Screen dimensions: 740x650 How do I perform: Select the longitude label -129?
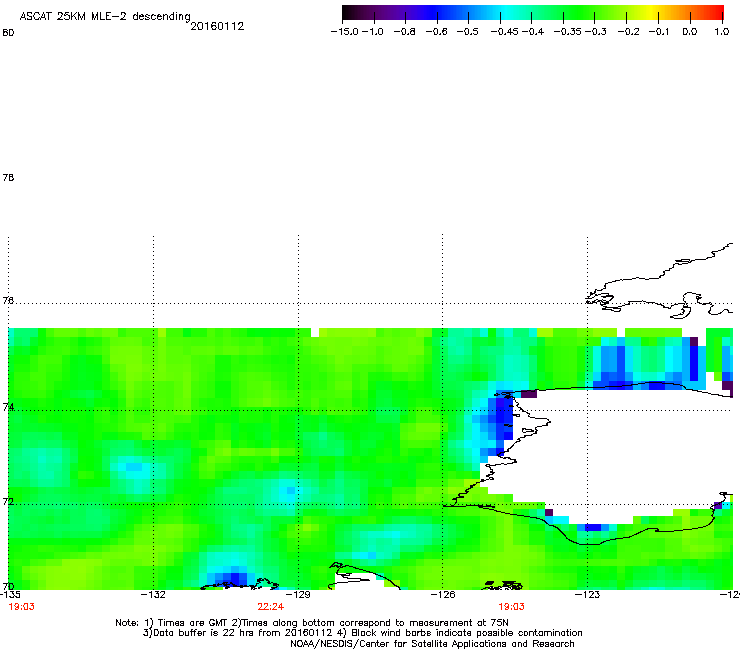(x=298, y=594)
